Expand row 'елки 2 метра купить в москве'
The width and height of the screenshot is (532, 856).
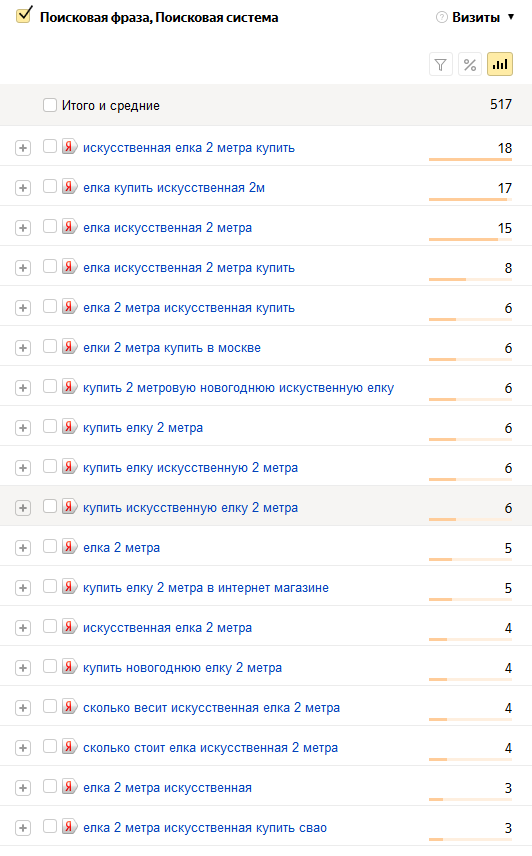click(x=23, y=348)
